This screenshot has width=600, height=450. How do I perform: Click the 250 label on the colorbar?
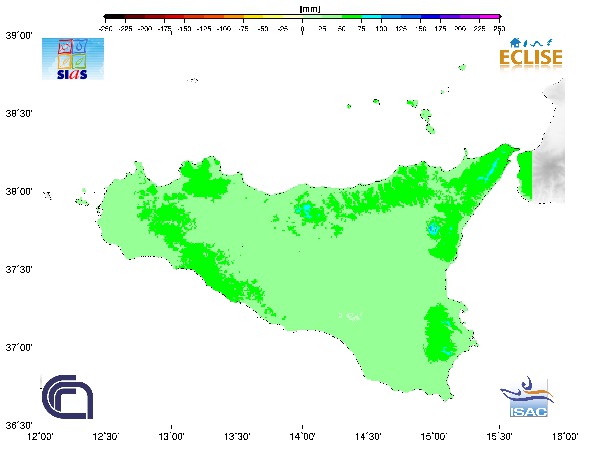[x=499, y=29]
